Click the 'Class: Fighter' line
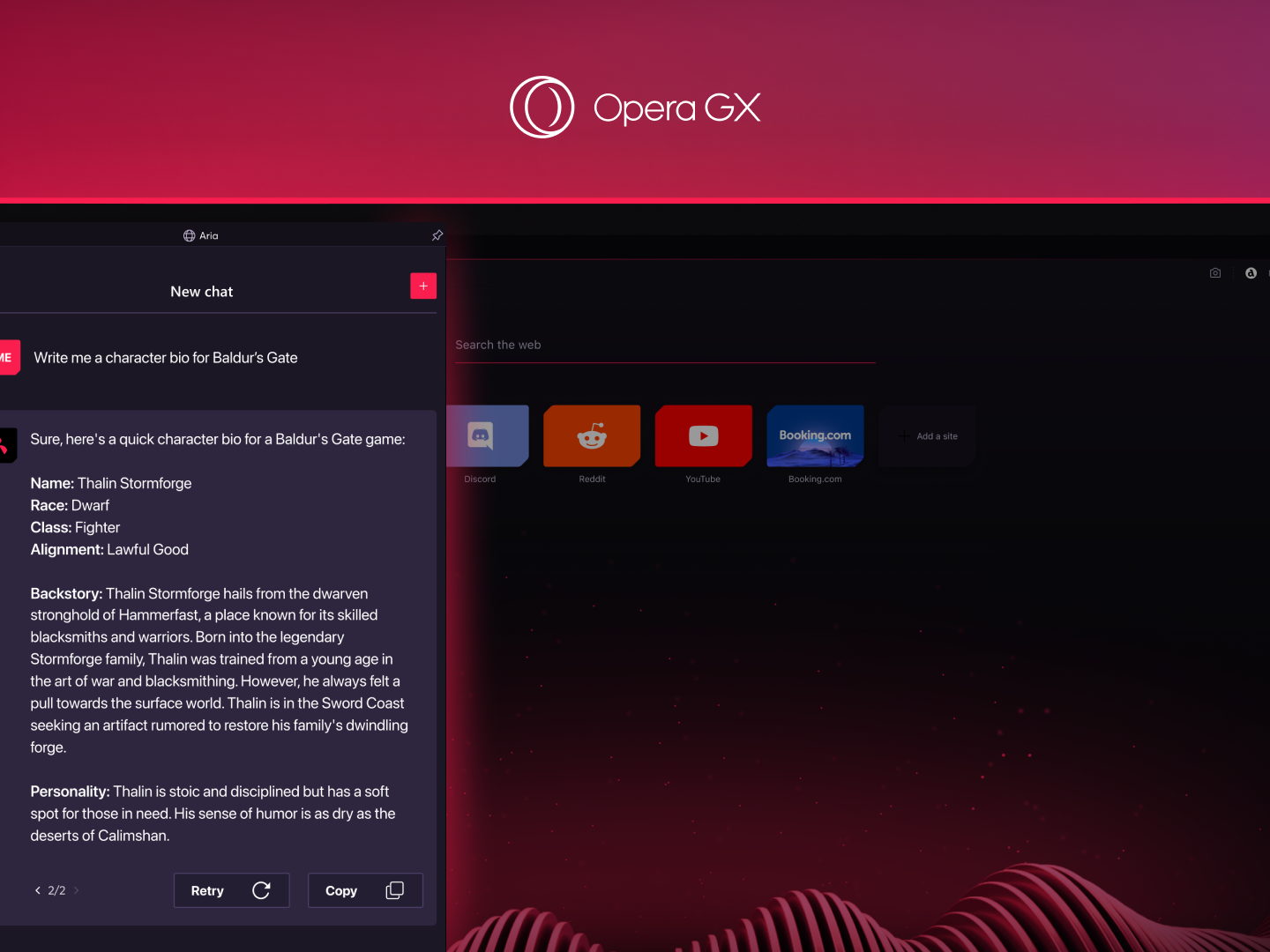1270x952 pixels. point(75,527)
